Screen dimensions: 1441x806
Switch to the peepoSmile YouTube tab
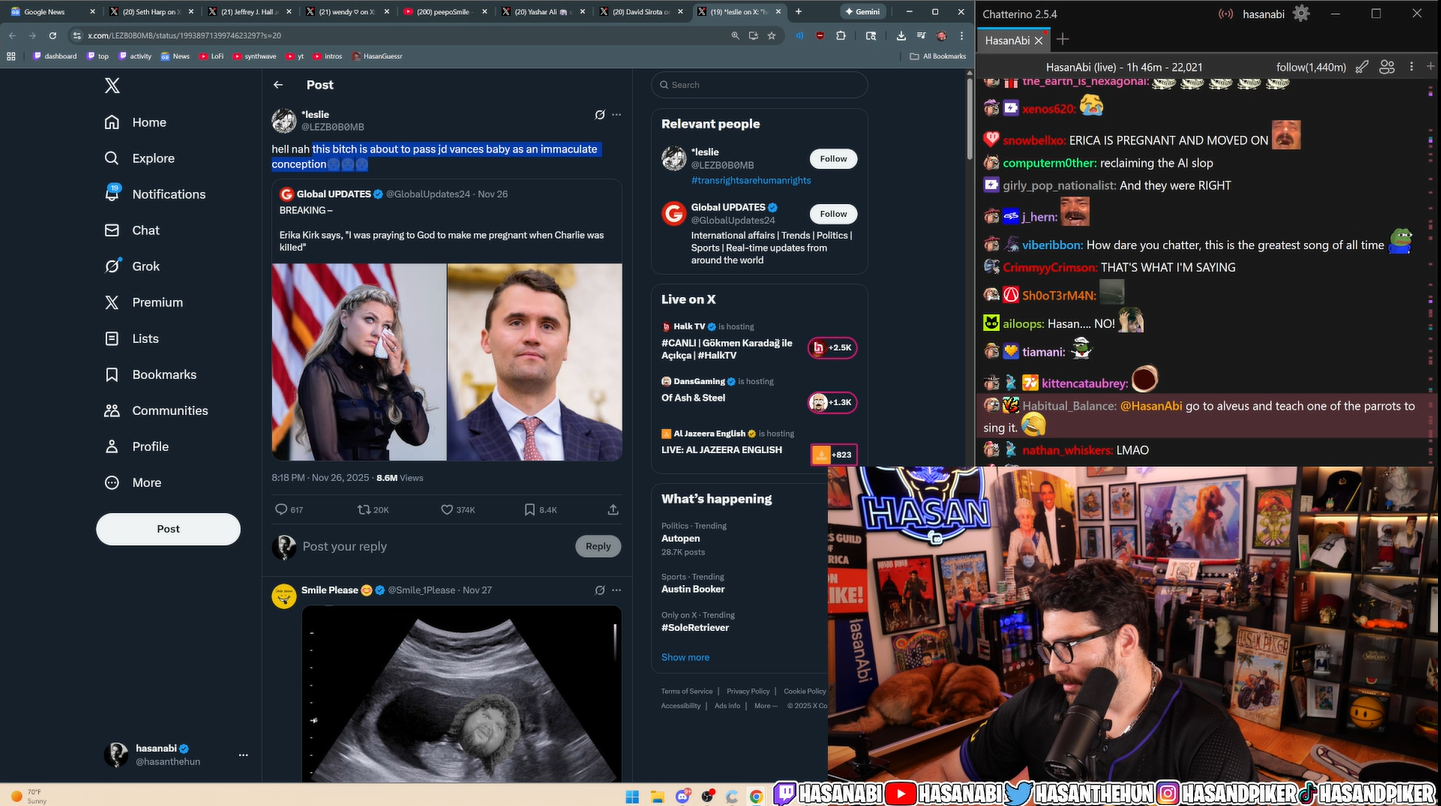tap(444, 12)
